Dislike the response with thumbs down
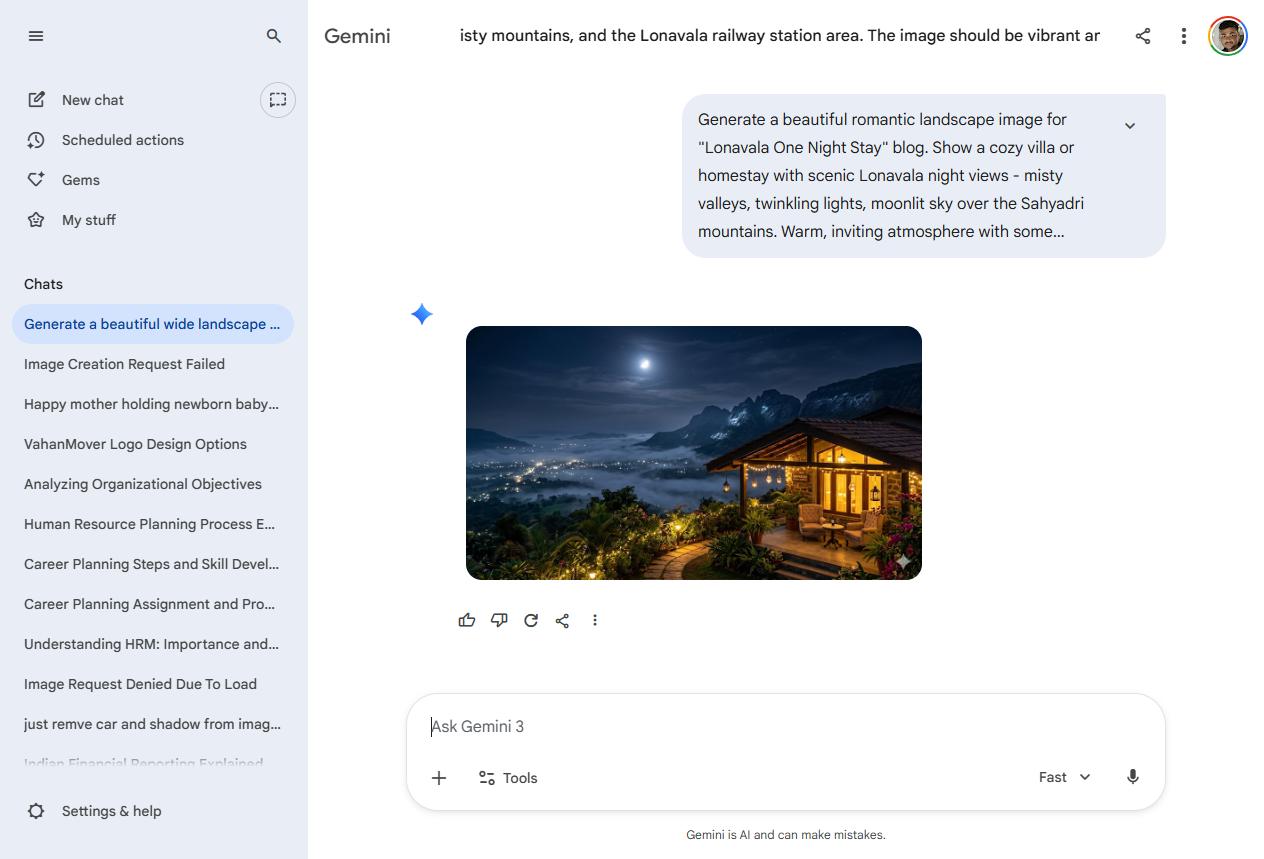Image resolution: width=1264 pixels, height=859 pixels. click(x=499, y=620)
